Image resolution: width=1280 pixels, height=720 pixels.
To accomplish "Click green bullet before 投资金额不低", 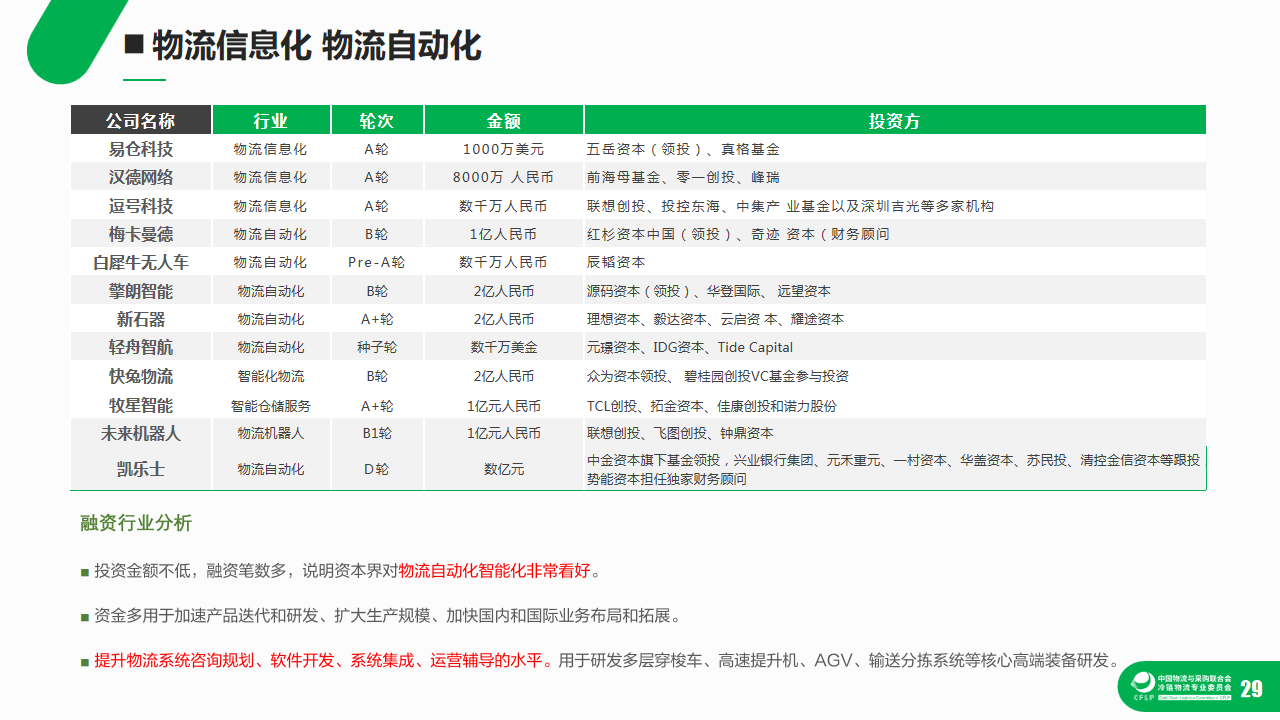I will [85, 572].
